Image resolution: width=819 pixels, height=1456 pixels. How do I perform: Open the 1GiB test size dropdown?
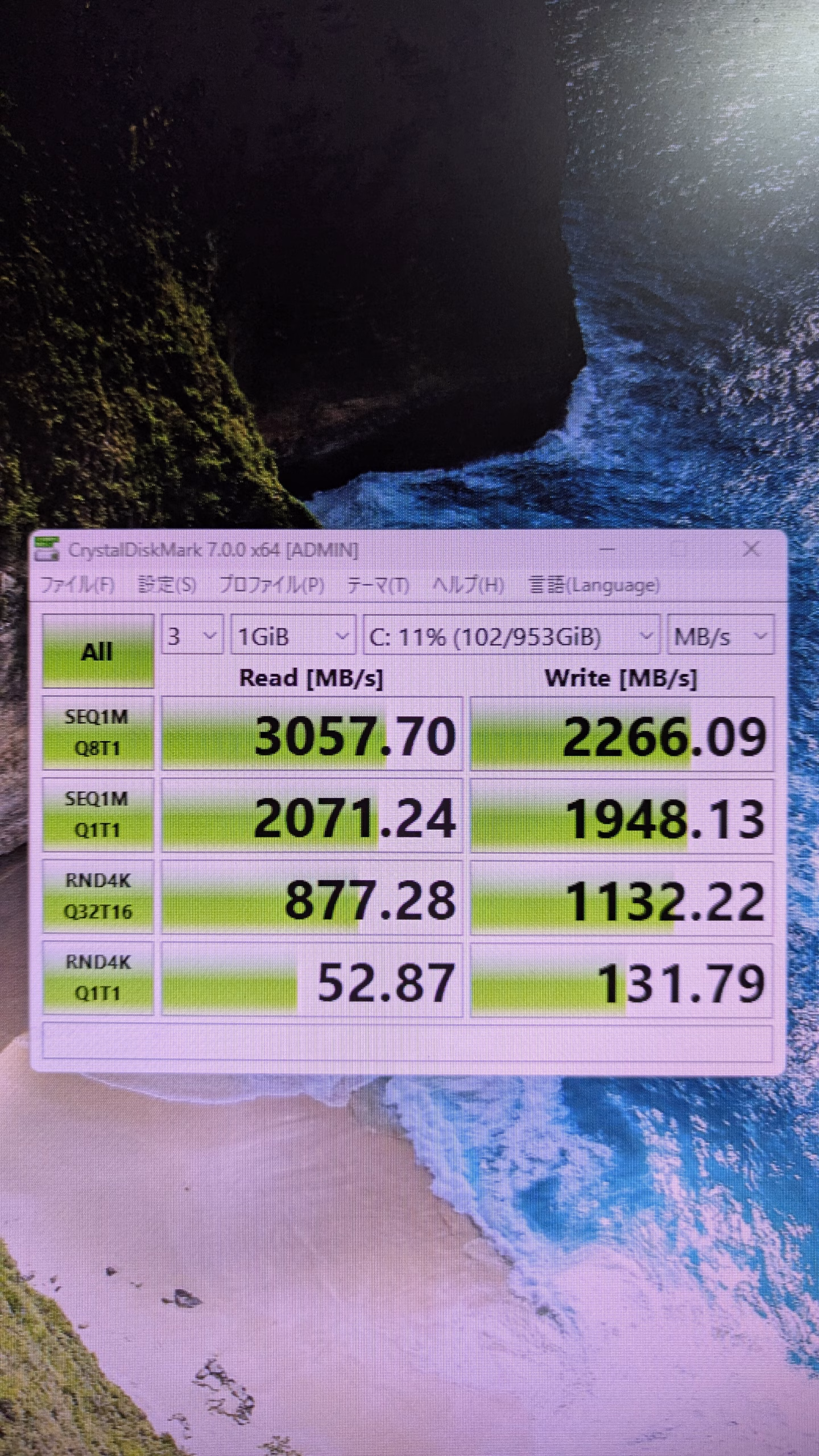pyautogui.click(x=292, y=635)
